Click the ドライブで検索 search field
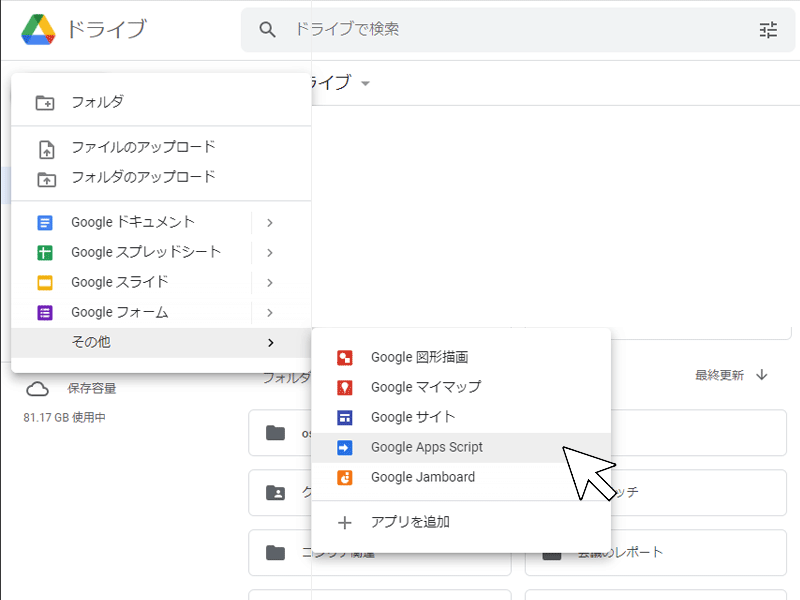Image resolution: width=800 pixels, height=600 pixels. pyautogui.click(x=518, y=30)
